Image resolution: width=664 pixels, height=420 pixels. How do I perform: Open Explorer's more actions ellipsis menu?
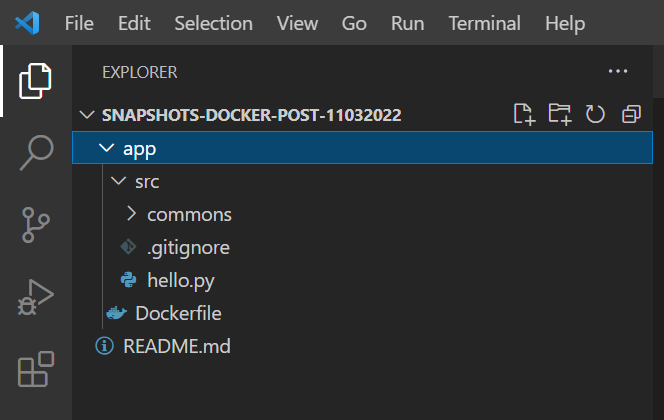coord(618,71)
